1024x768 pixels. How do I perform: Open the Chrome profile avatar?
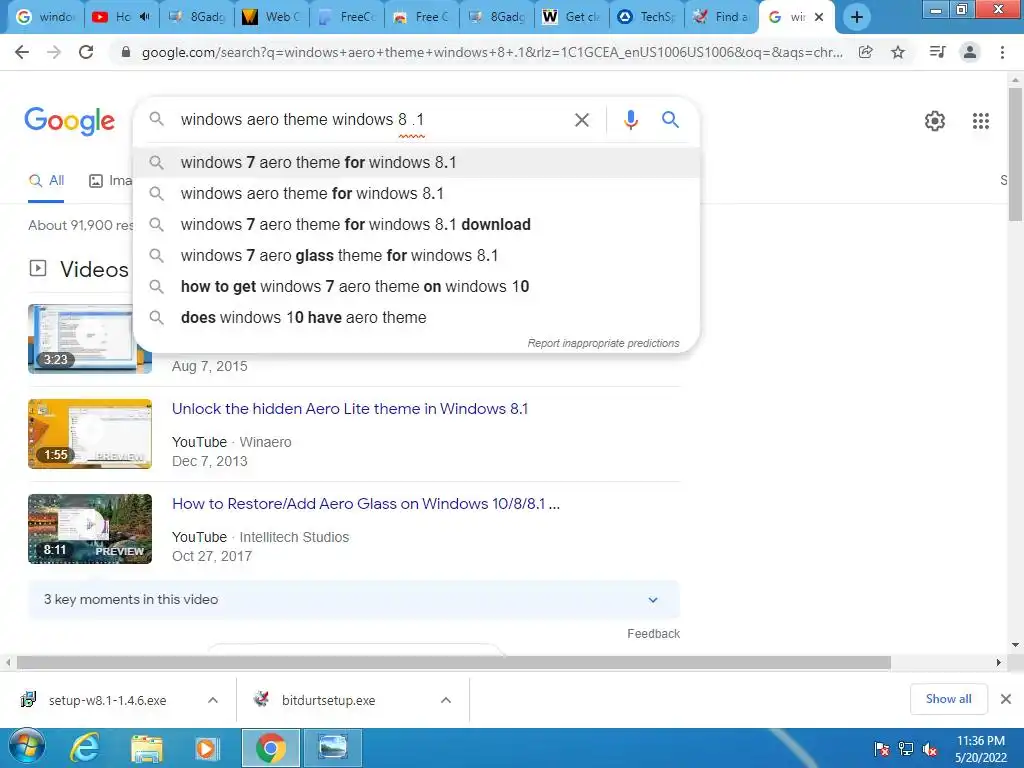[970, 52]
